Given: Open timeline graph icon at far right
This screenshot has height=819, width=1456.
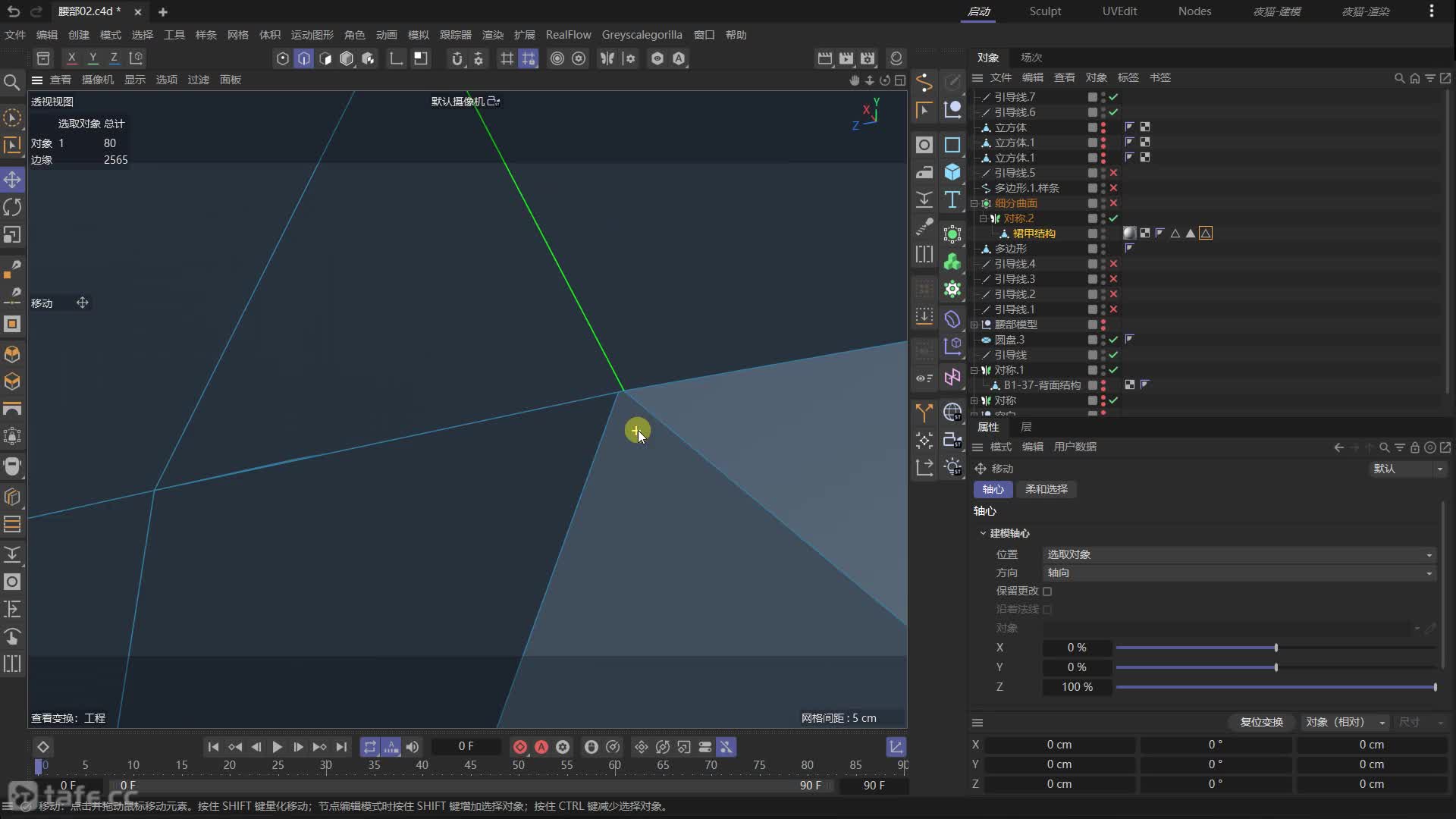Looking at the screenshot, I should coord(896,747).
